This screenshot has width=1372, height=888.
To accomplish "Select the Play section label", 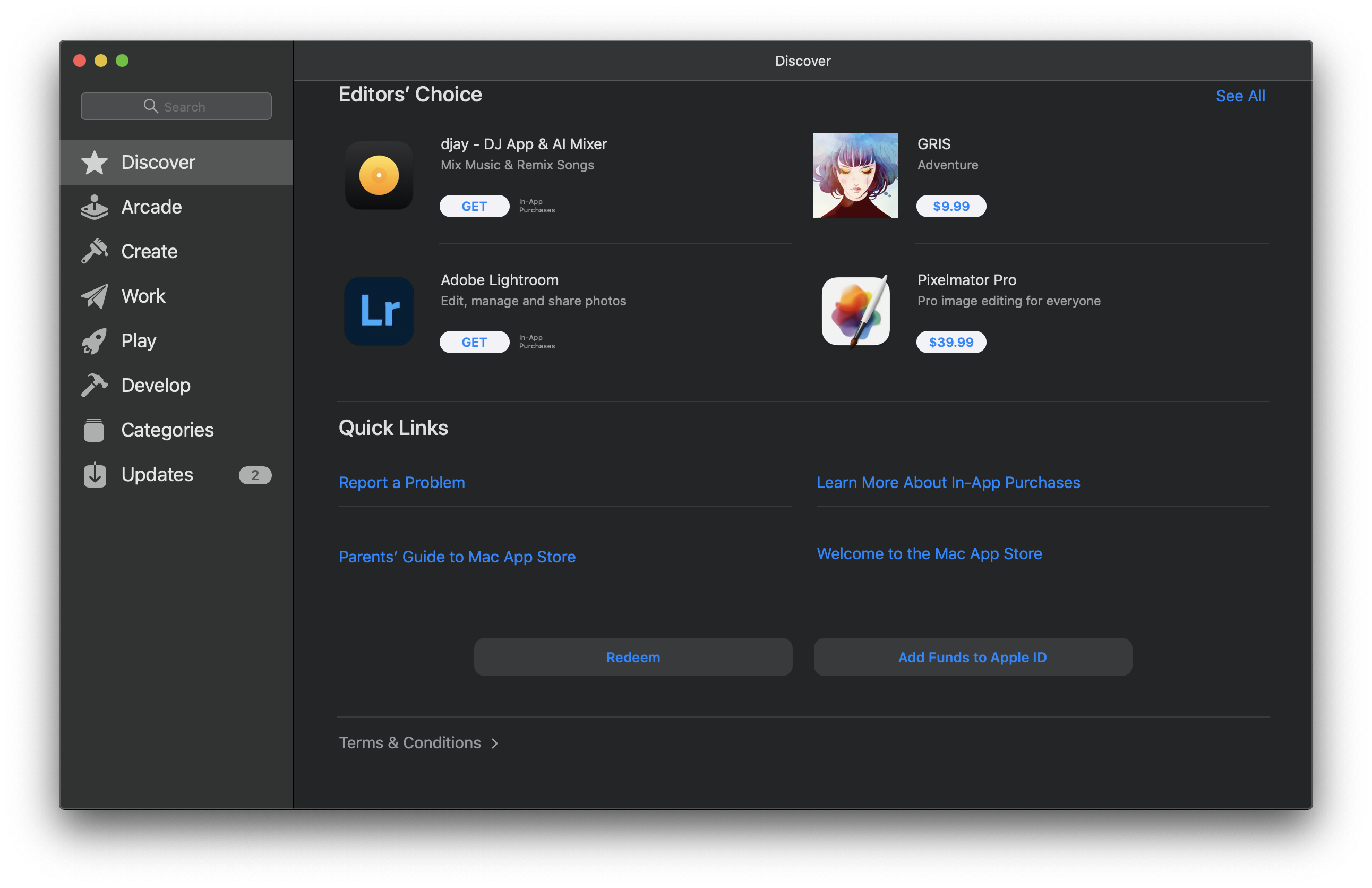I will (x=139, y=341).
